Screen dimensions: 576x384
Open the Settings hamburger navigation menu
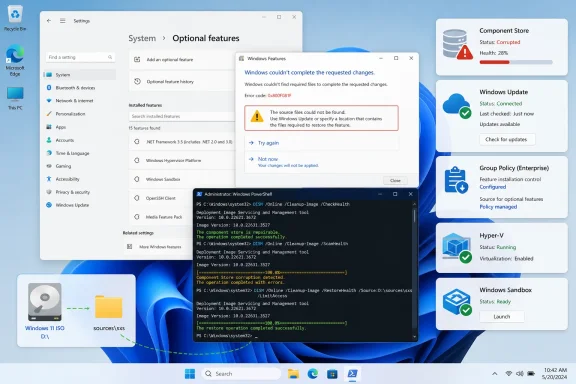click(x=62, y=21)
